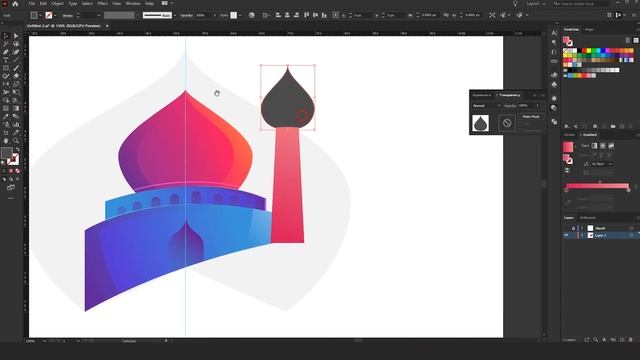
Task: Click the Make Mask button
Action: (531, 117)
